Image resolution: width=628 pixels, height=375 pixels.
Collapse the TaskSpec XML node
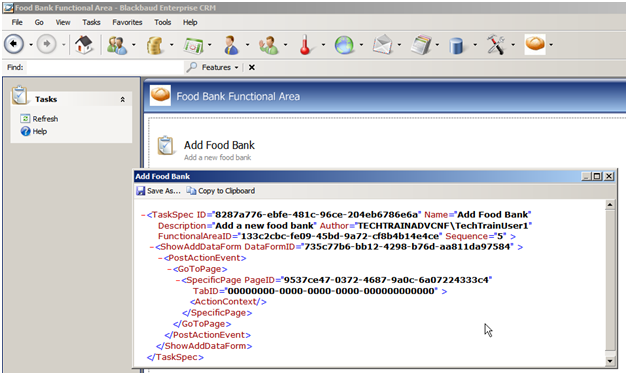(143, 215)
